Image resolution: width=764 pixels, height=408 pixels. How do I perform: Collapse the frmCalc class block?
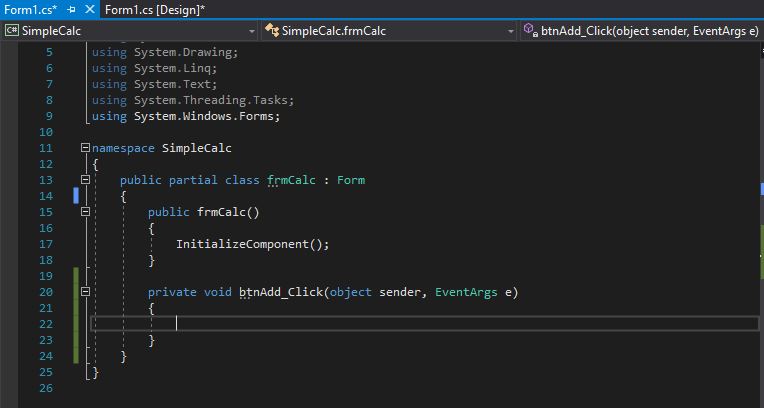[x=85, y=180]
